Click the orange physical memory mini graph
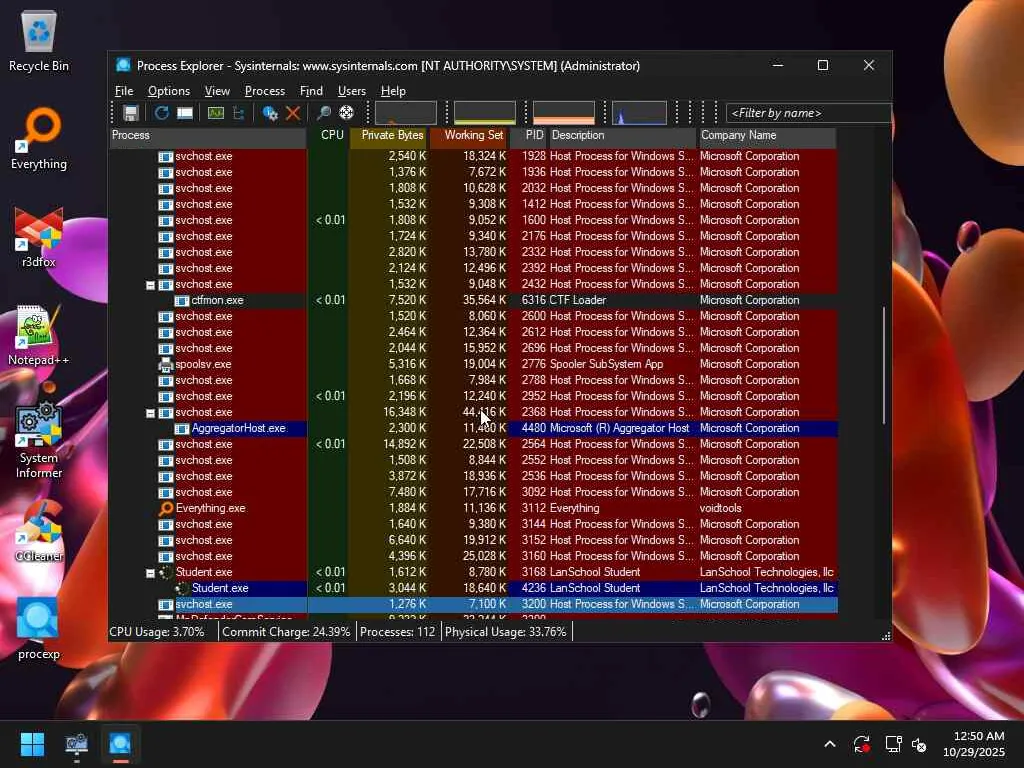The image size is (1024, 768). coord(564,112)
